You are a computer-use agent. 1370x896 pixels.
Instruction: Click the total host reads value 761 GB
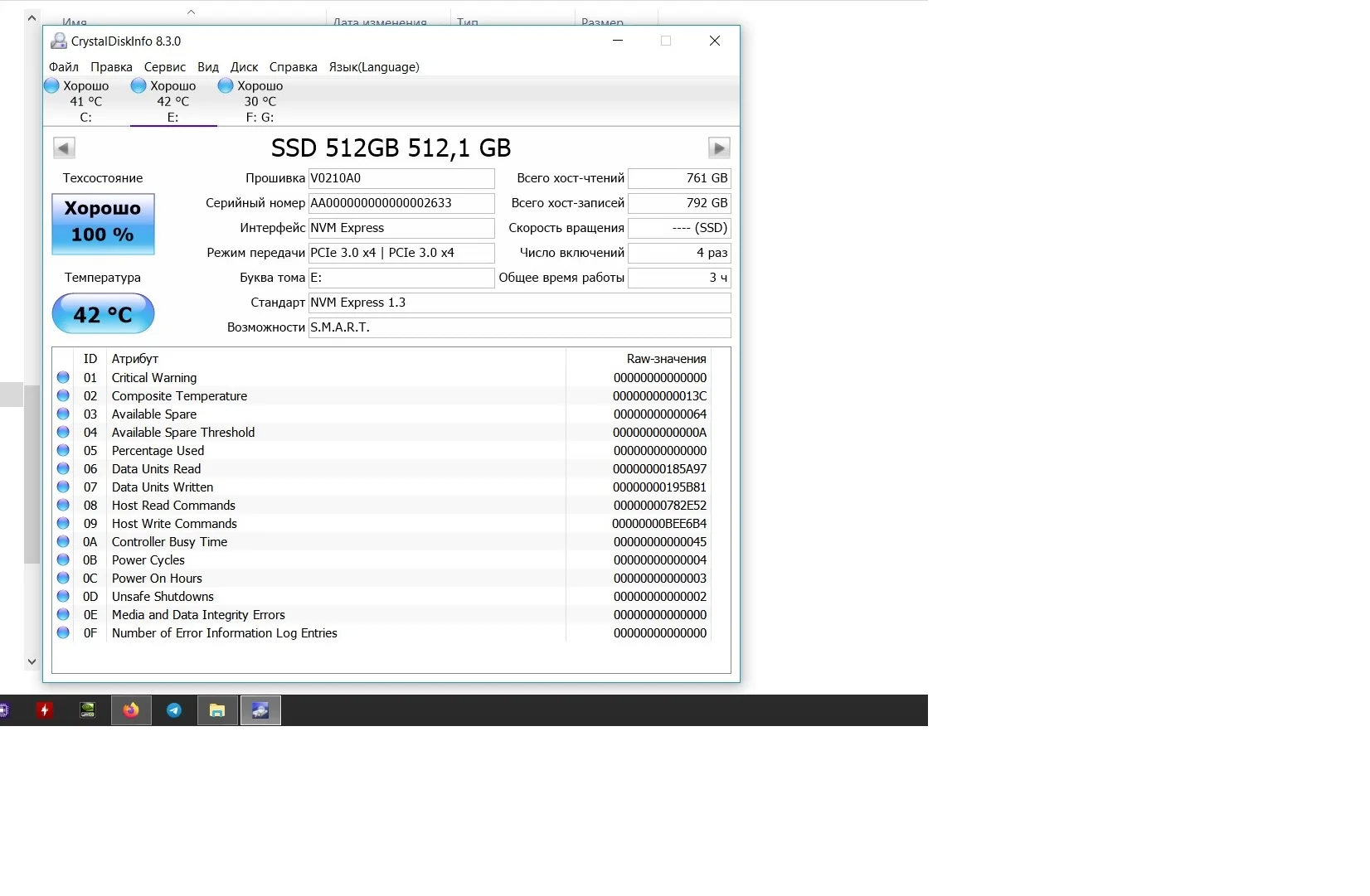(x=679, y=178)
